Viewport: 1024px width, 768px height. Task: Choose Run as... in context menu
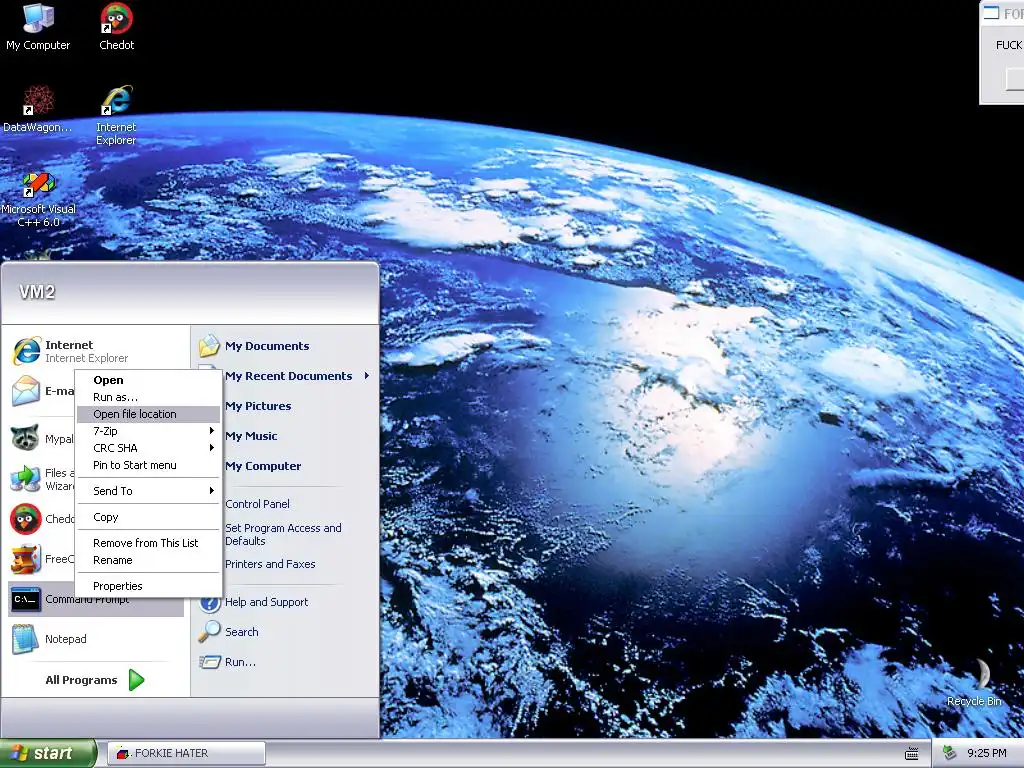148,397
